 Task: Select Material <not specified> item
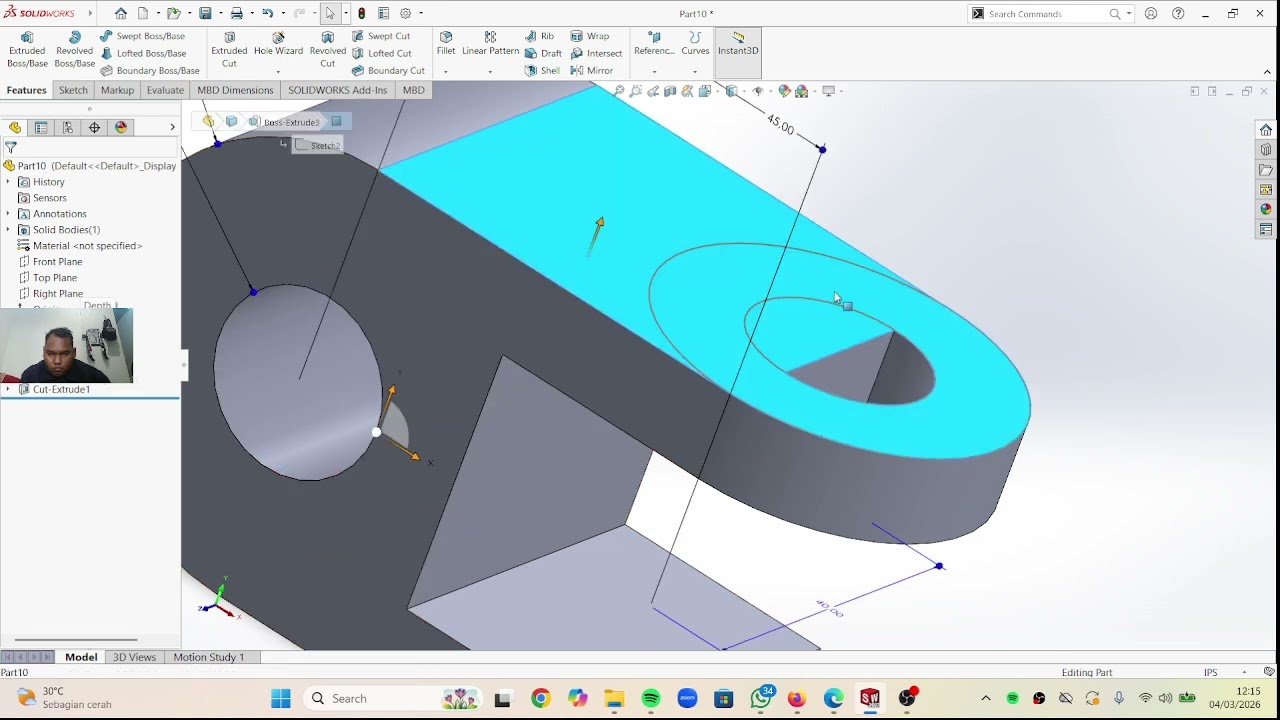80,246
